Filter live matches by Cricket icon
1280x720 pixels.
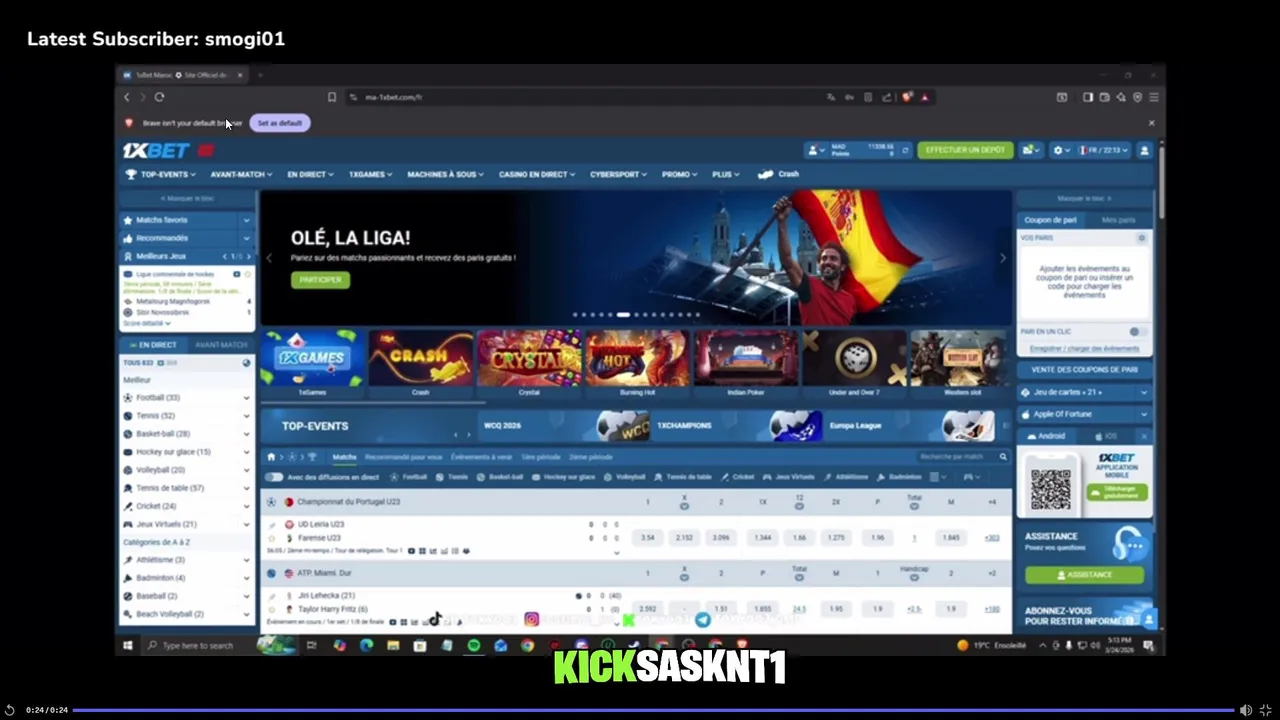point(725,477)
